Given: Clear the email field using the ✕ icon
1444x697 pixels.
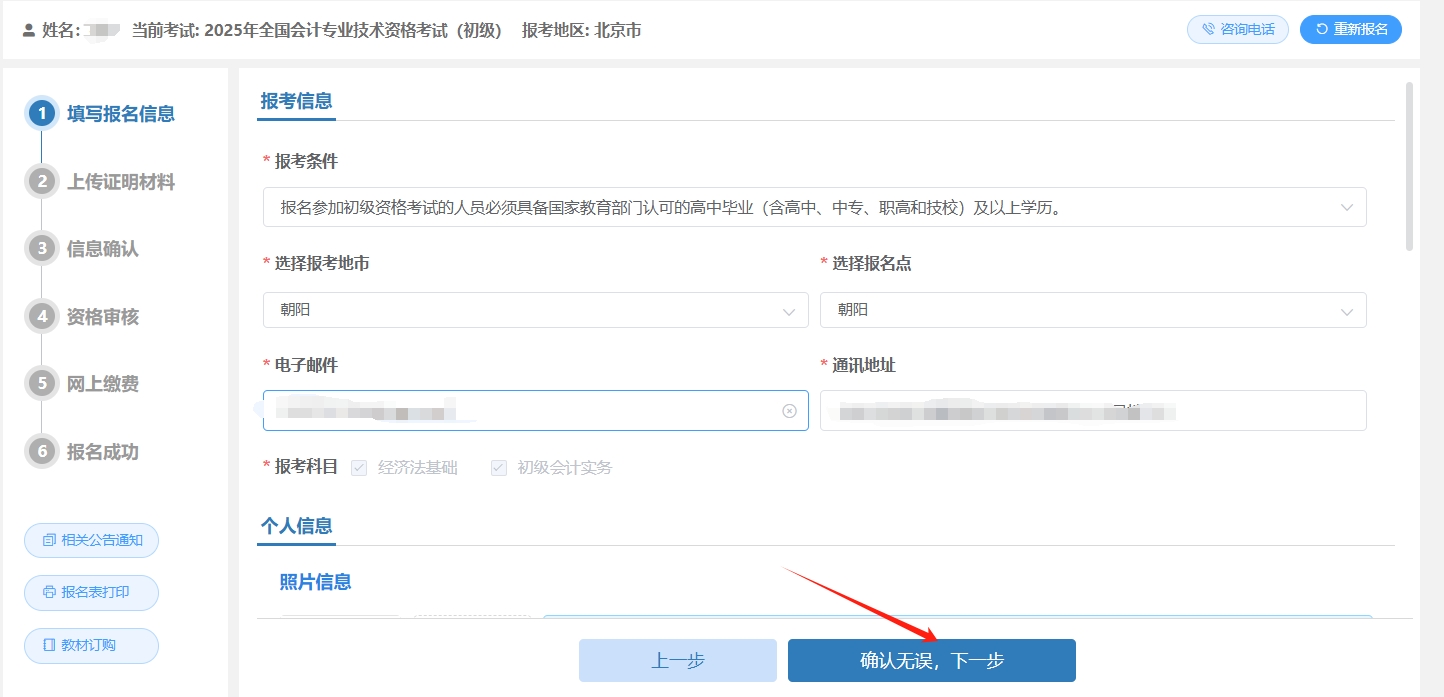Looking at the screenshot, I should [789, 410].
